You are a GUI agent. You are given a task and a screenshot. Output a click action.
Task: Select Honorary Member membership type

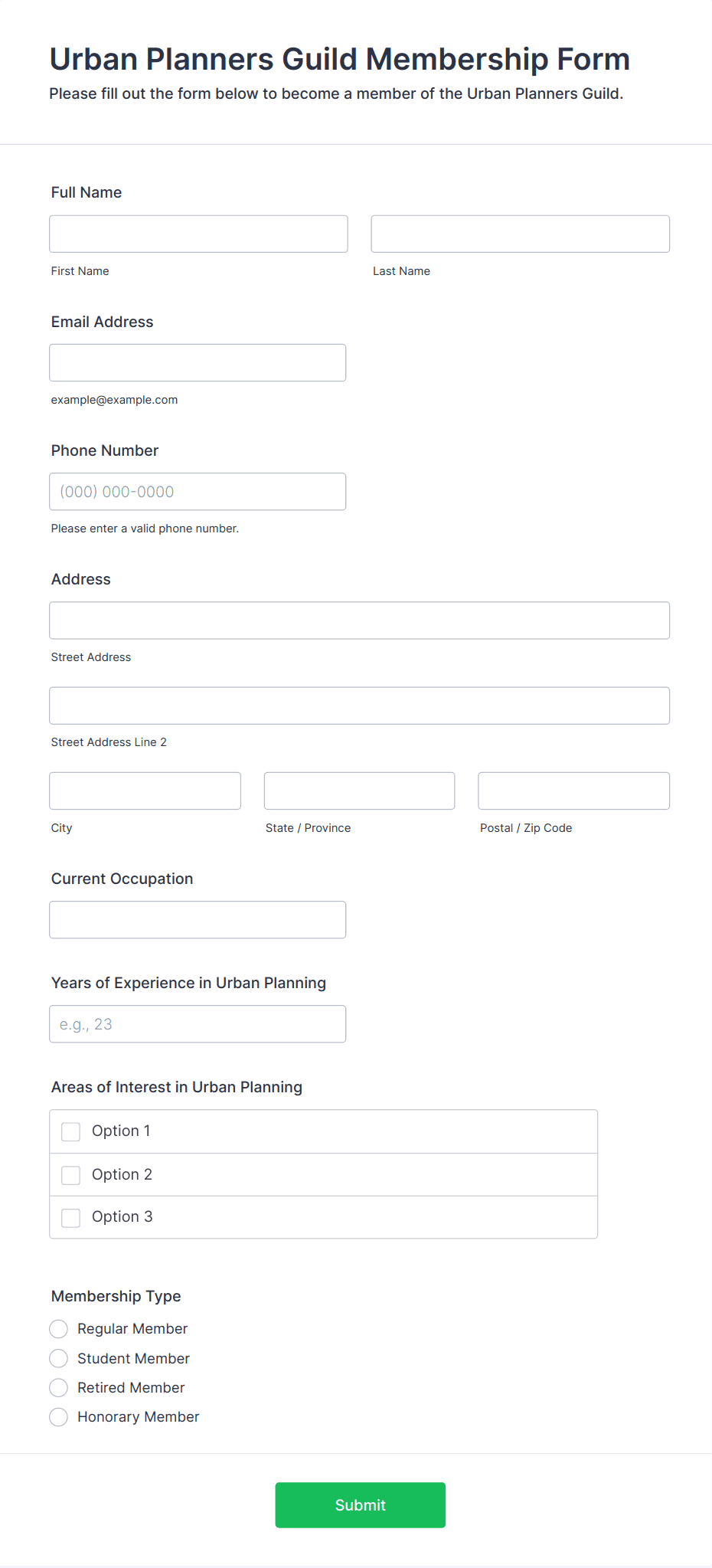pyautogui.click(x=58, y=1416)
